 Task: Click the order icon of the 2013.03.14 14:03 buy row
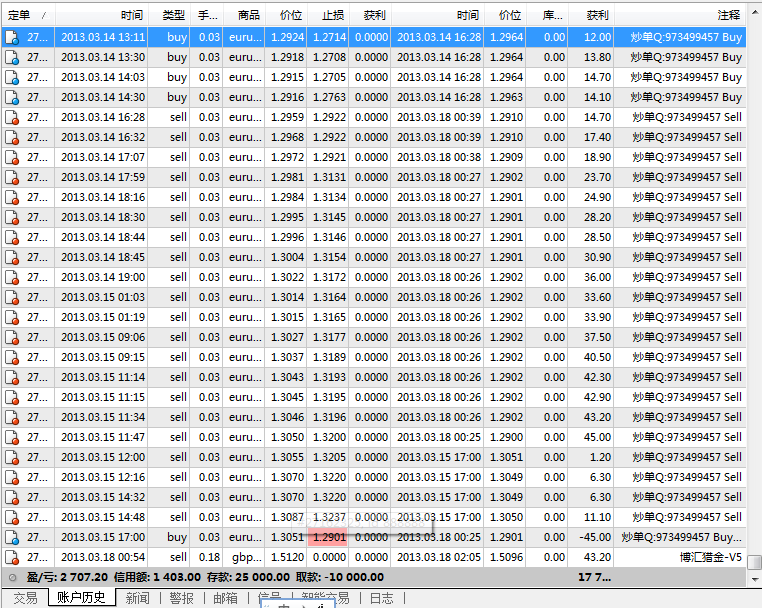(12, 77)
